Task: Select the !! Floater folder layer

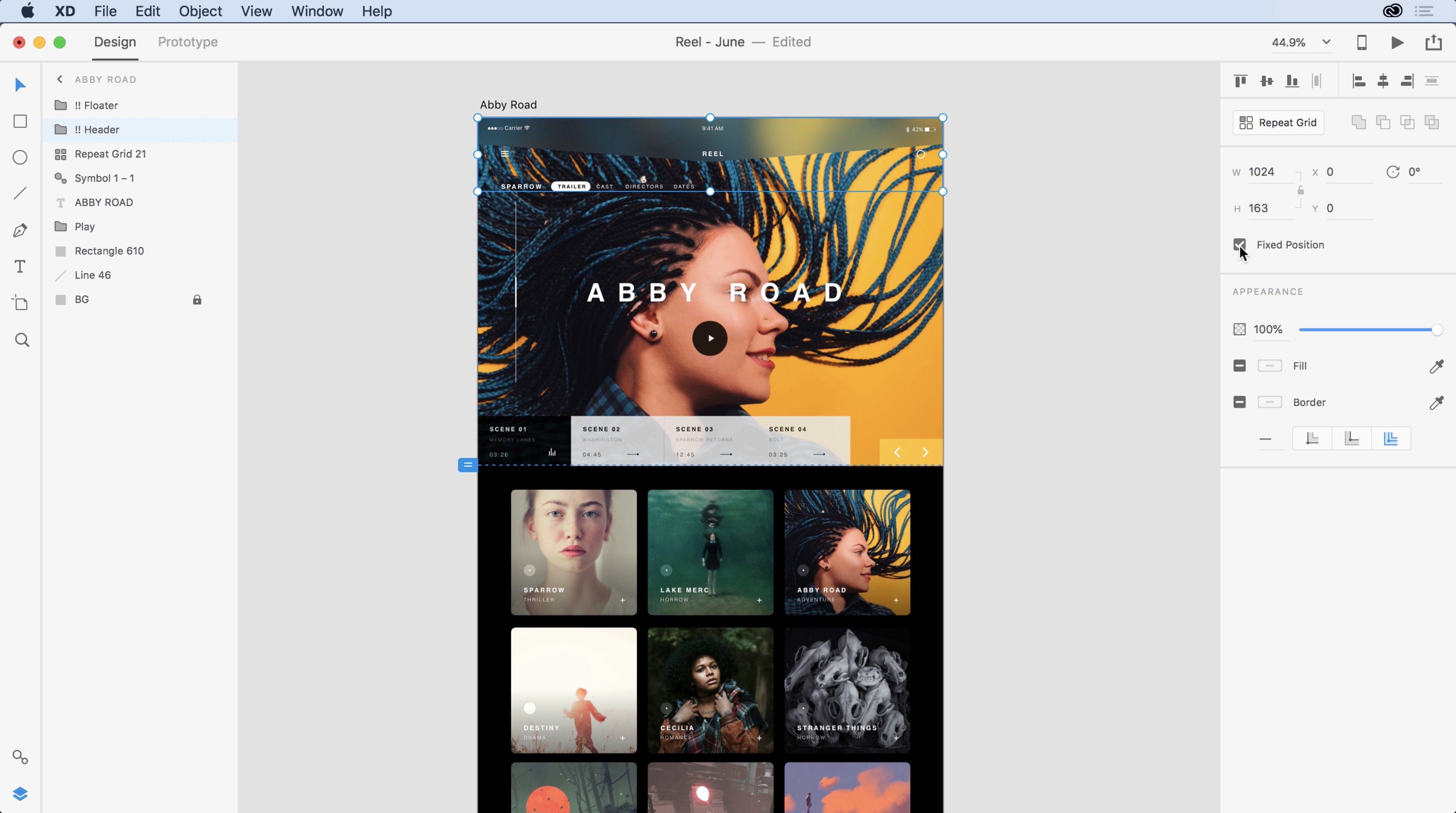Action: 96,106
